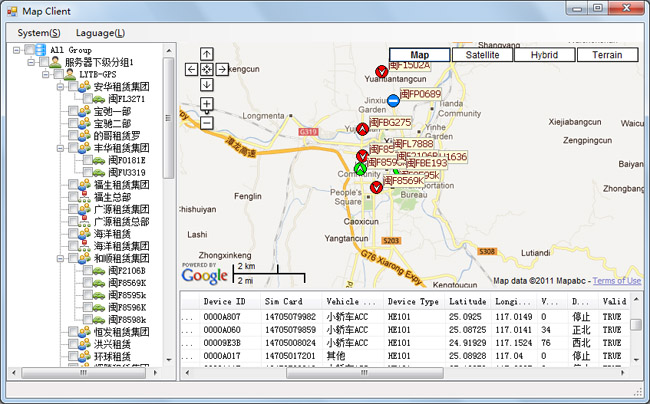650x404 pixels.
Task: Select the red vehicle marker for 闽F1502A
Action: (x=382, y=72)
